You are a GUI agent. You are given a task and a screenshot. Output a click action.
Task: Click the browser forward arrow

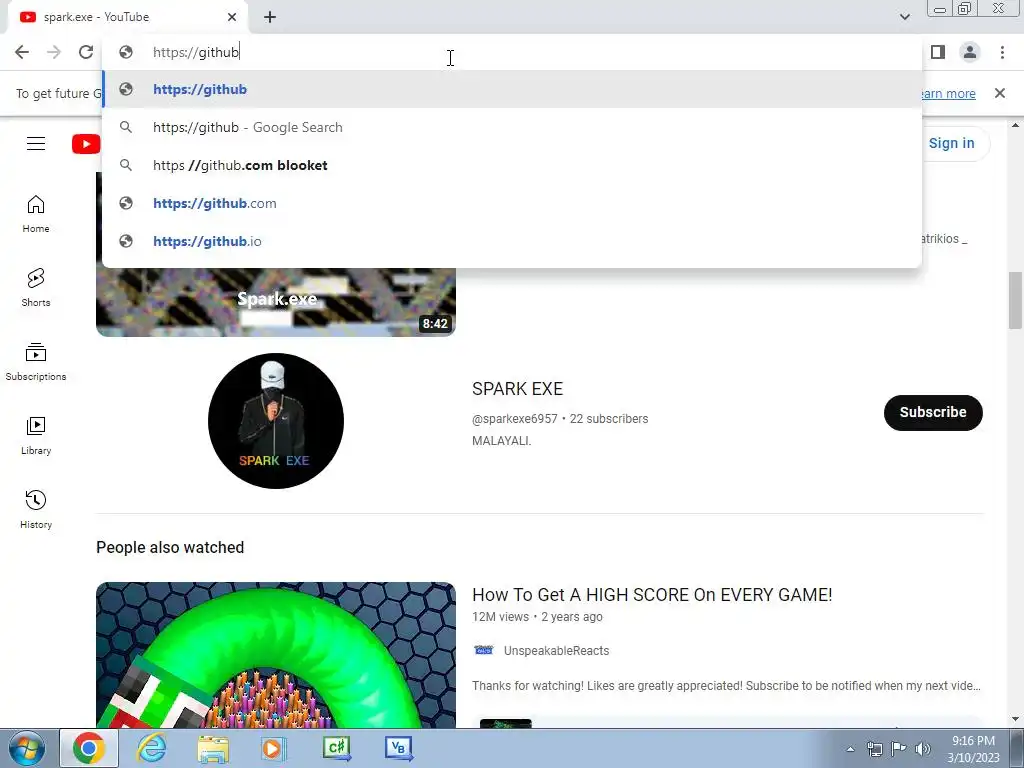(x=54, y=52)
